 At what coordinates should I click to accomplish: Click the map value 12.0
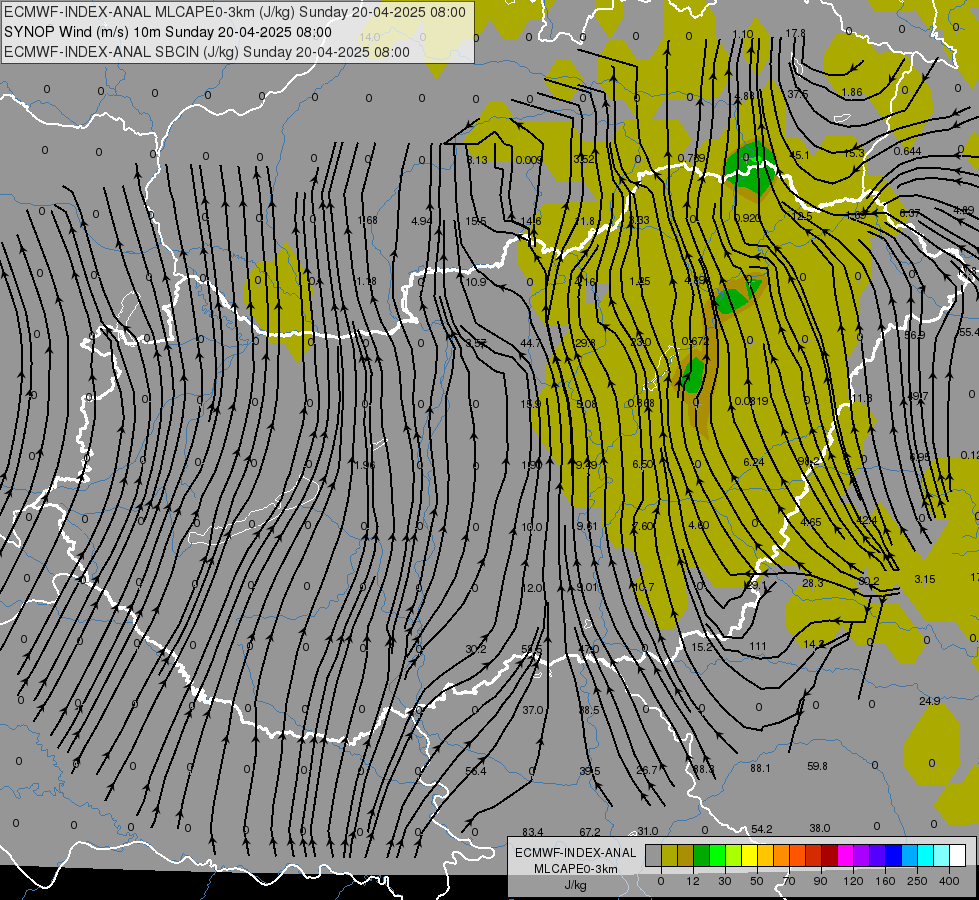click(x=532, y=588)
